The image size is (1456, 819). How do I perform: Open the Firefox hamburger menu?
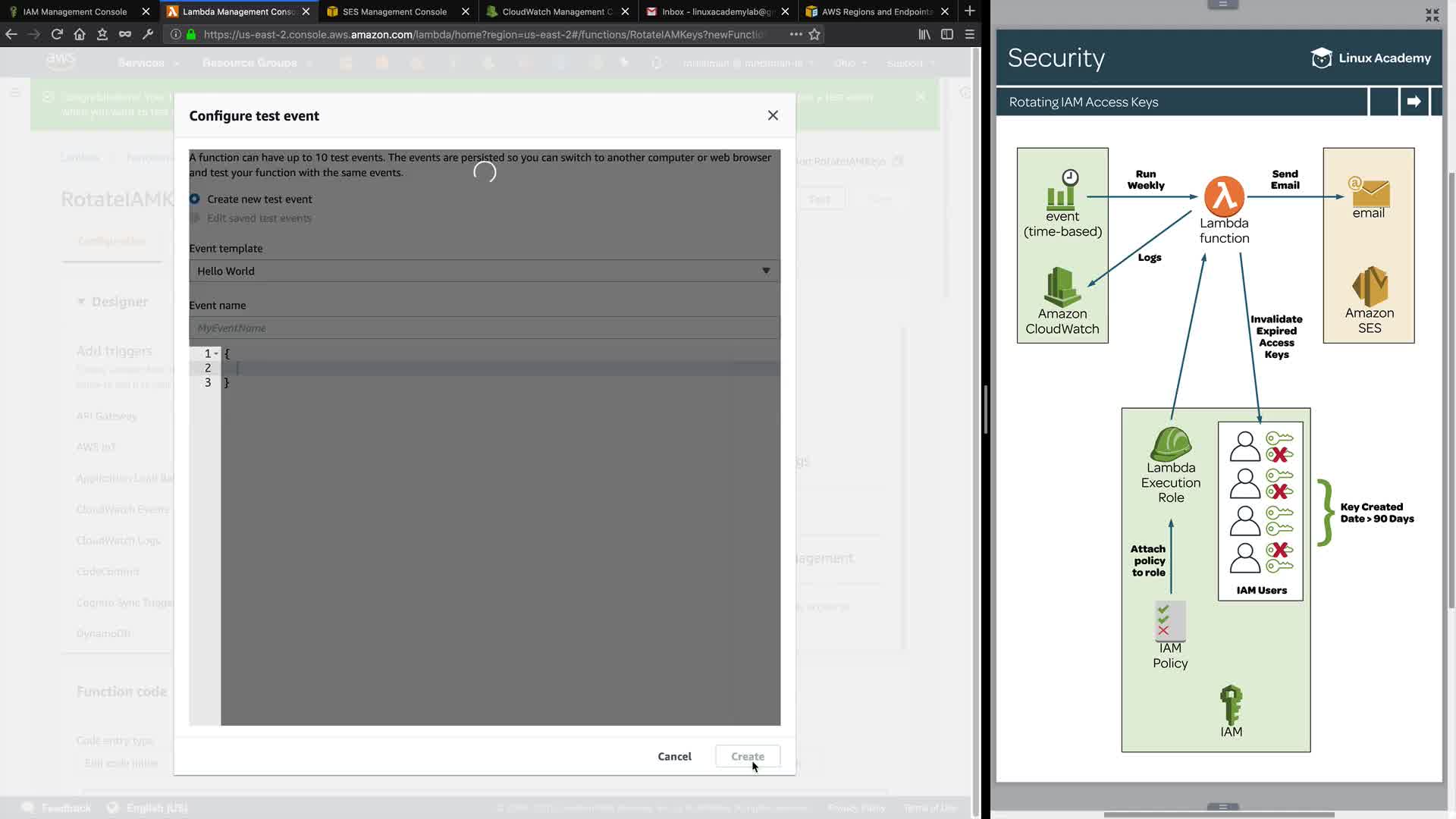[x=970, y=34]
